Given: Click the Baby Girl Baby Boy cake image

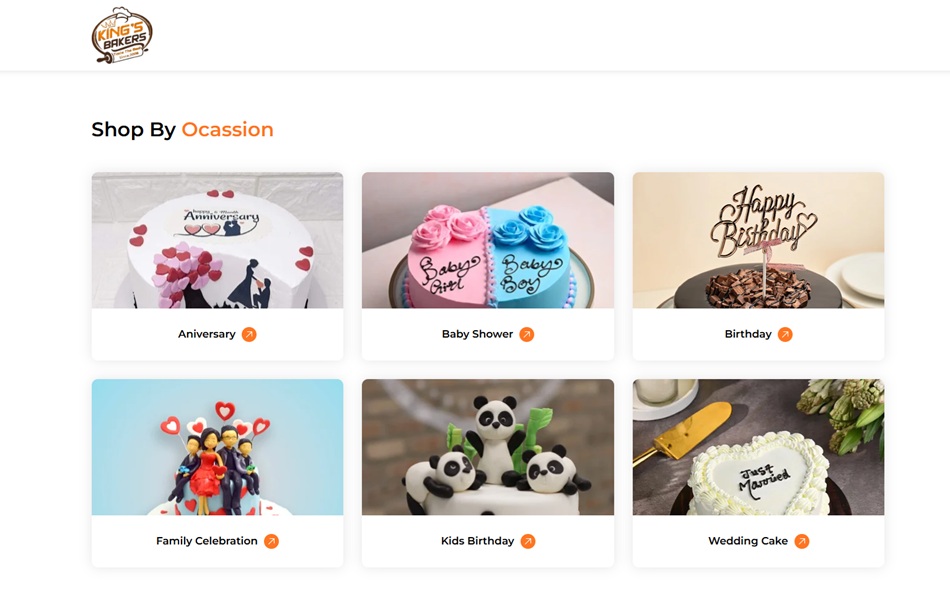Looking at the screenshot, I should tap(488, 240).
